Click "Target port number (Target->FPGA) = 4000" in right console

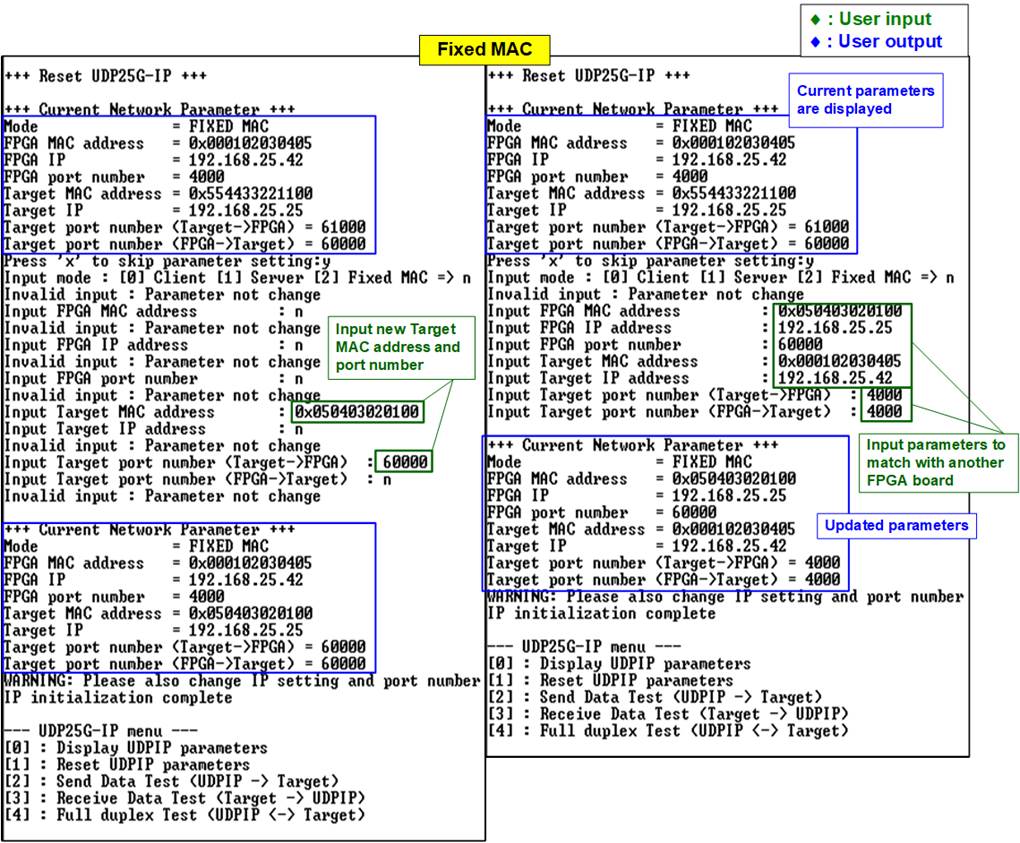[664, 563]
